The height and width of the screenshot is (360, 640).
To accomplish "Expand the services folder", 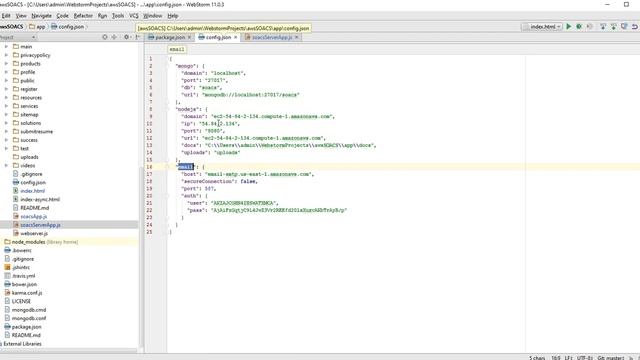I will pos(6,106).
